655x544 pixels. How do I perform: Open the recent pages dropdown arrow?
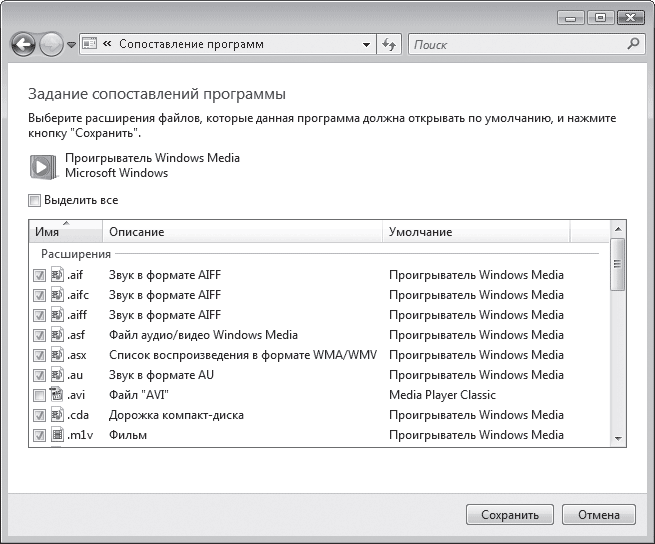(x=71, y=46)
